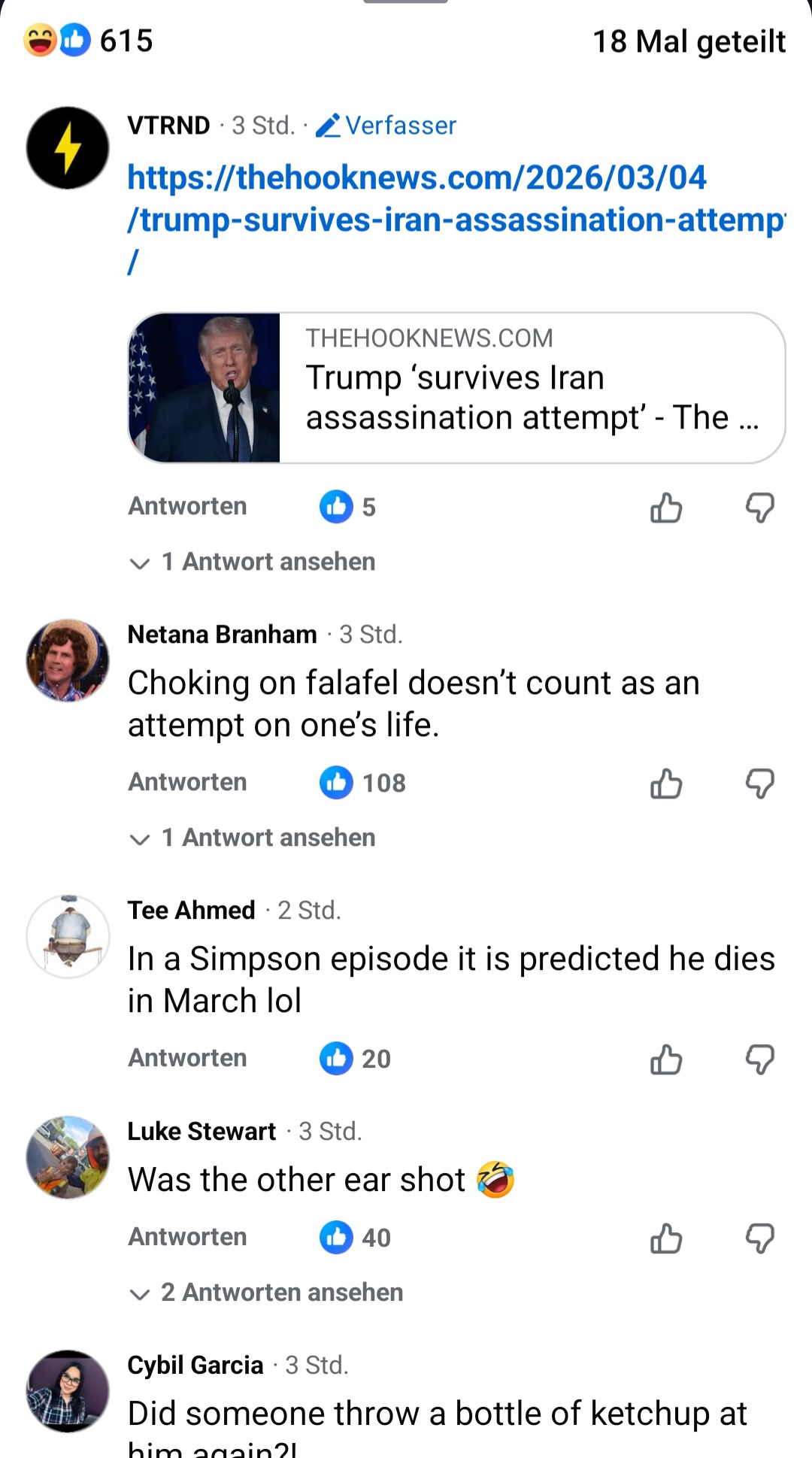Open VTRND's lightning bolt profile picture
Viewport: 812px width, 1458px height.
tap(68, 148)
